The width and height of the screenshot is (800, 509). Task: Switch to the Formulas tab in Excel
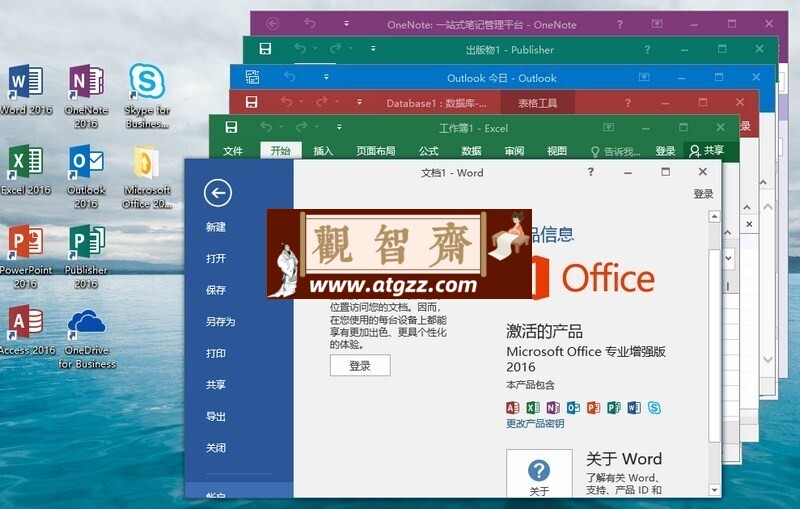tap(429, 151)
